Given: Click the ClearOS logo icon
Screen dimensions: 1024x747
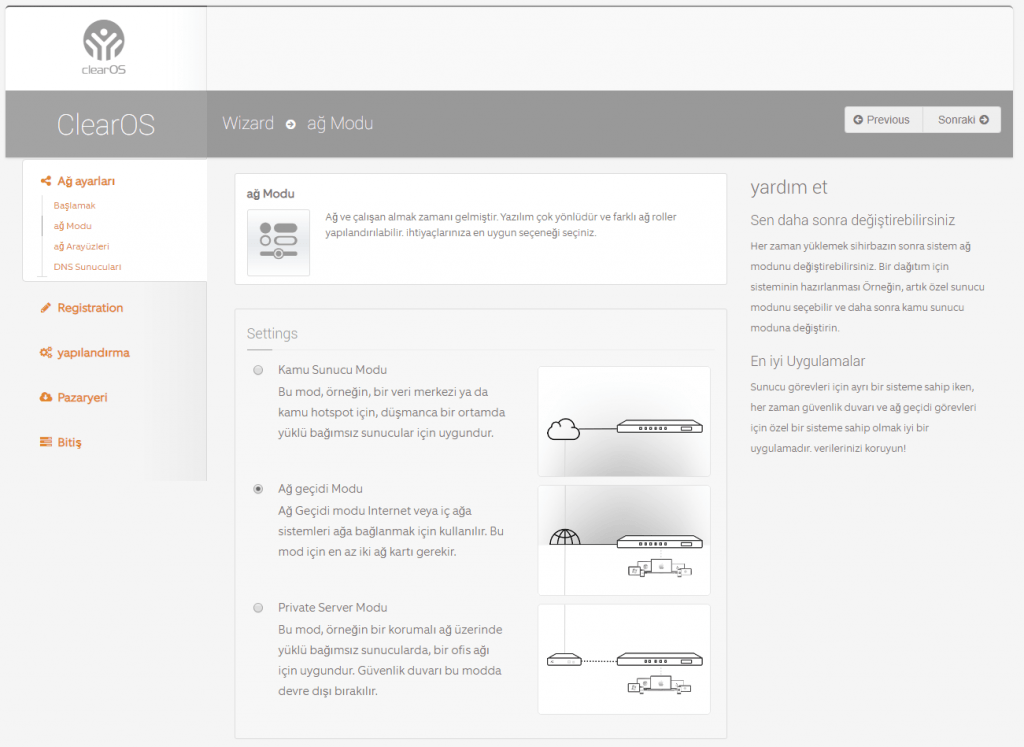Looking at the screenshot, I should click(x=104, y=41).
